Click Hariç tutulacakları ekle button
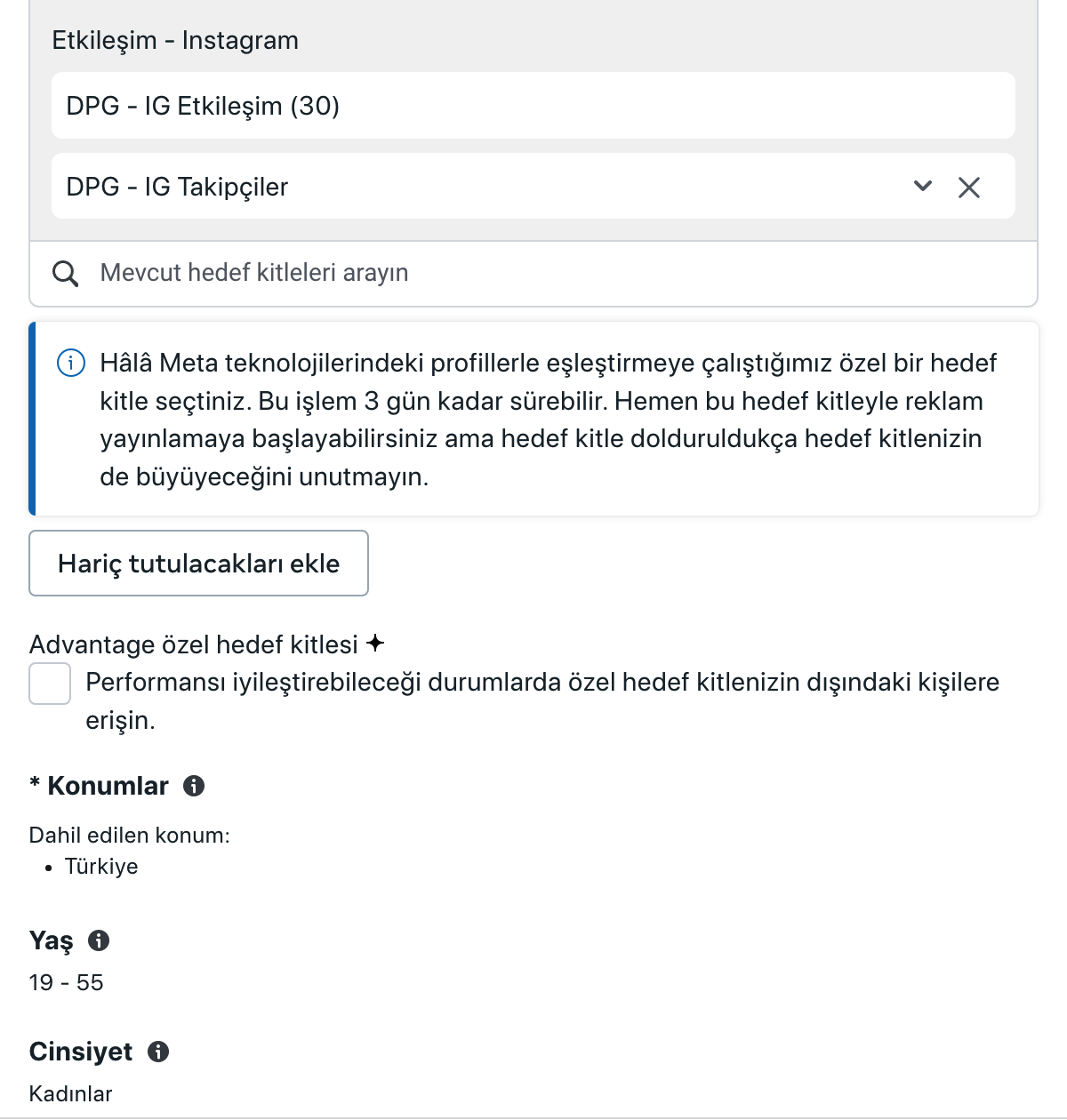Screen dimensions: 1067x1120 [x=199, y=564]
